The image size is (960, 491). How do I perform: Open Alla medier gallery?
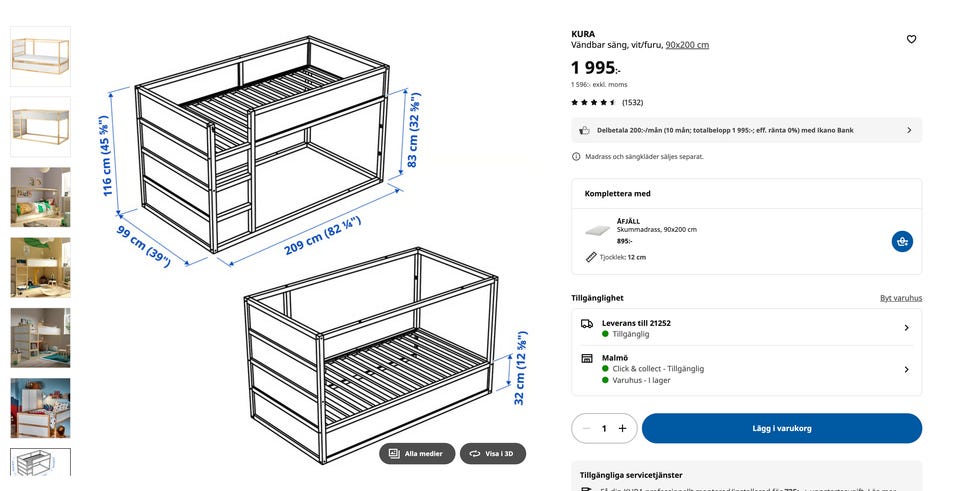(417, 453)
